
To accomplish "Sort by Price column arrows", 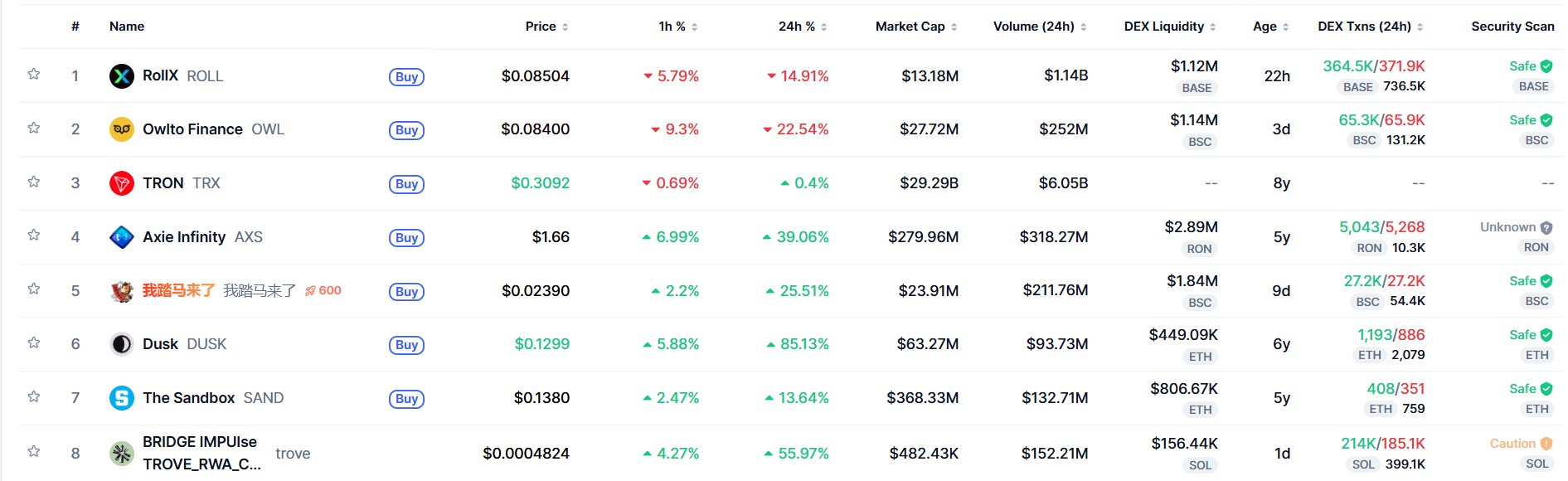I will point(565,27).
